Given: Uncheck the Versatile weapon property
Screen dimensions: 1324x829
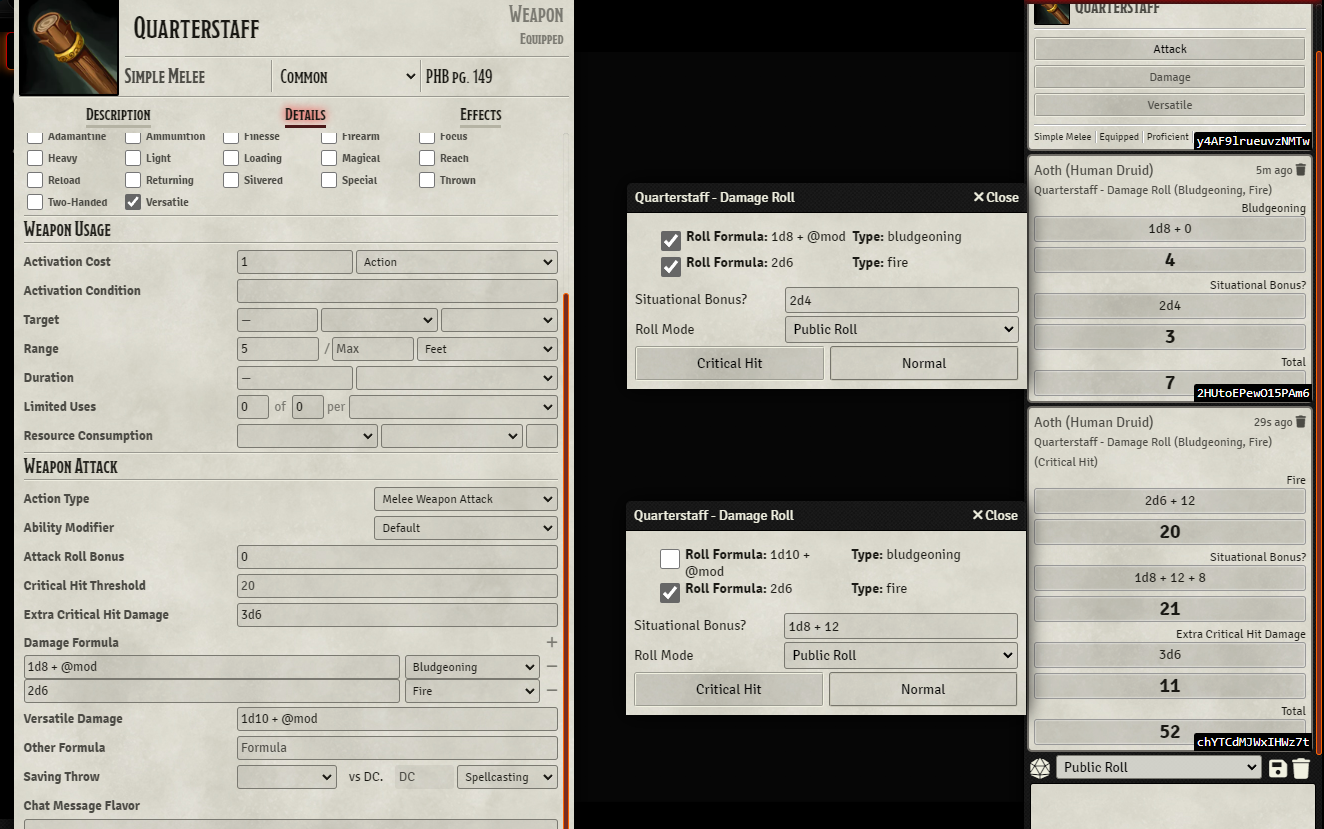Looking at the screenshot, I should 133,201.
